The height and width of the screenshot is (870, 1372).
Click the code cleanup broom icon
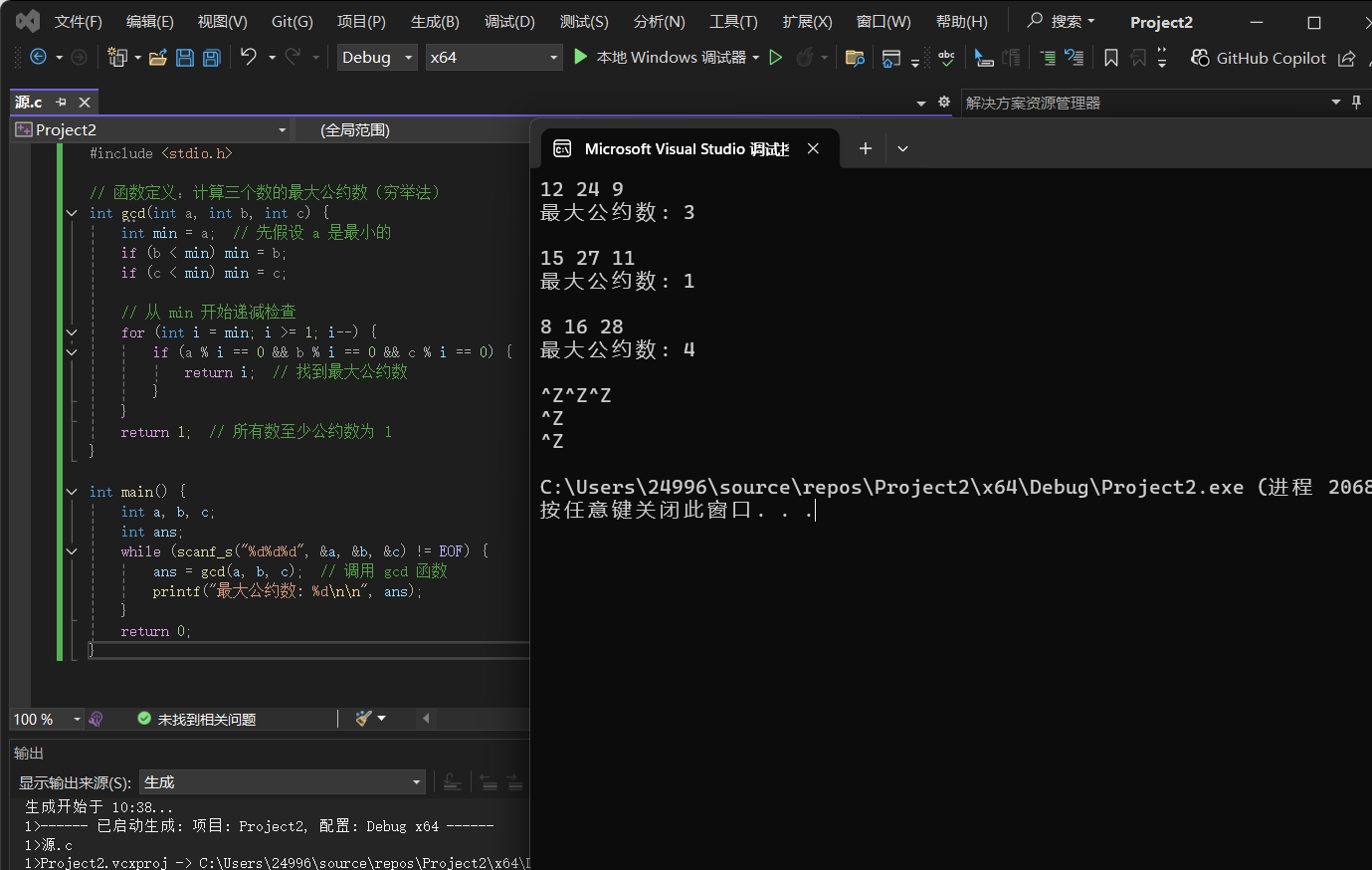[x=363, y=718]
